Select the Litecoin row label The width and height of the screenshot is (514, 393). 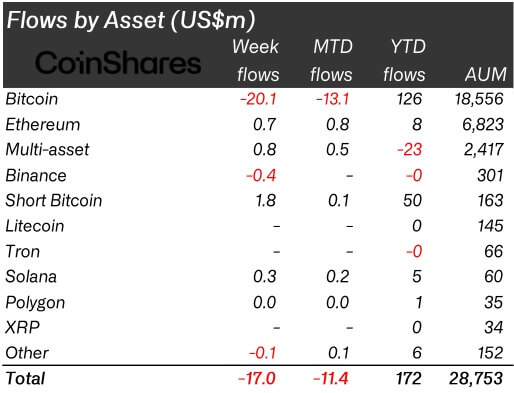[35, 226]
